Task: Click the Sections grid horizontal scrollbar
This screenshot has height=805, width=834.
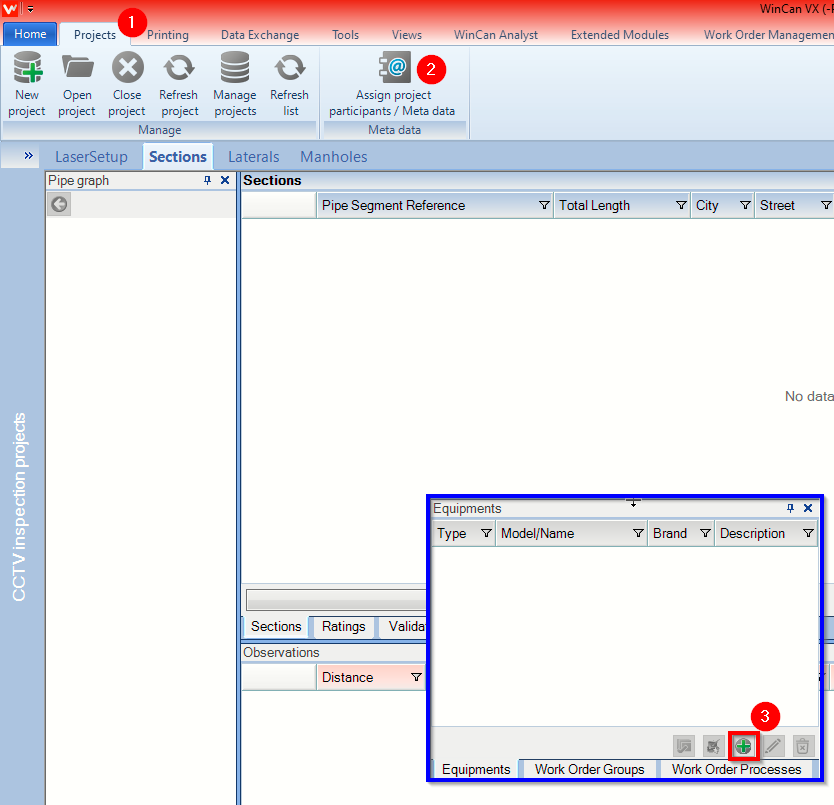Action: (336, 600)
